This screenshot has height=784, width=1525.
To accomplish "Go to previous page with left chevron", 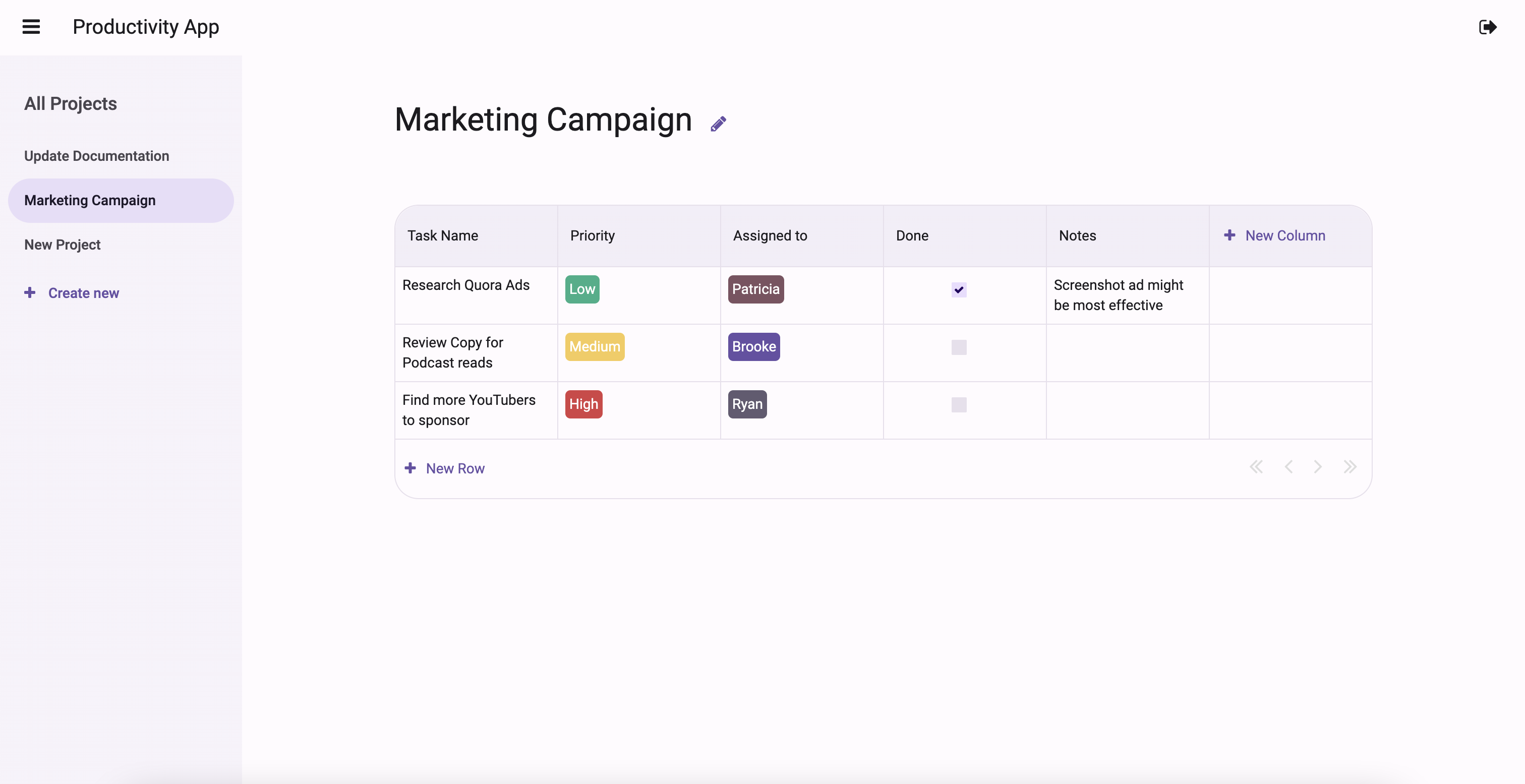I will click(x=1288, y=467).
